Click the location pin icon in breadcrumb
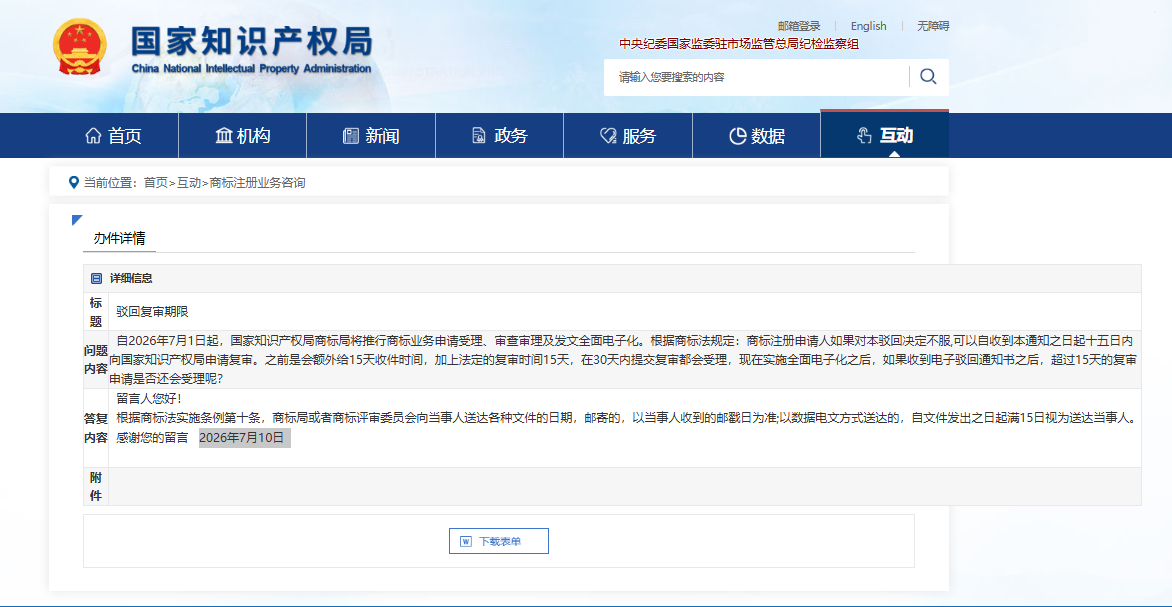The height and width of the screenshot is (607, 1172). click(x=73, y=182)
